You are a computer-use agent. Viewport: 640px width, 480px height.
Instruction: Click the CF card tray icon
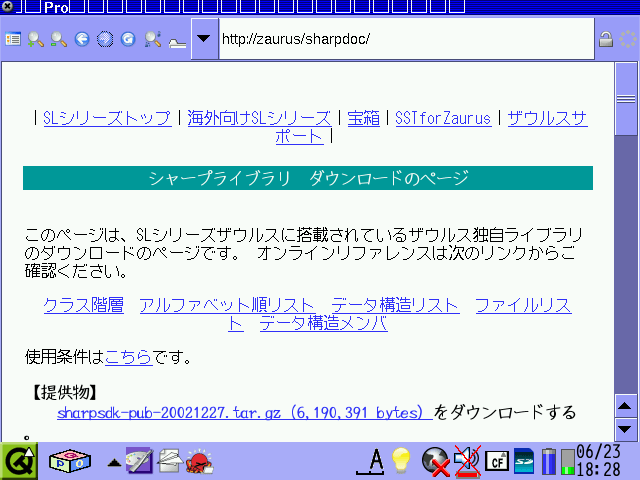(497, 462)
